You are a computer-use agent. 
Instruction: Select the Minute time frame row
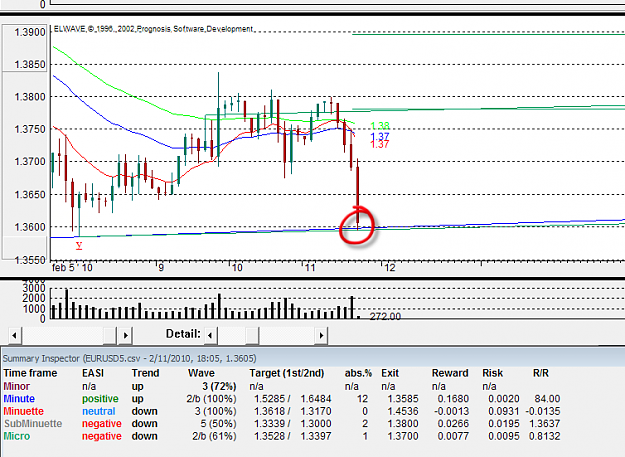coord(281,399)
